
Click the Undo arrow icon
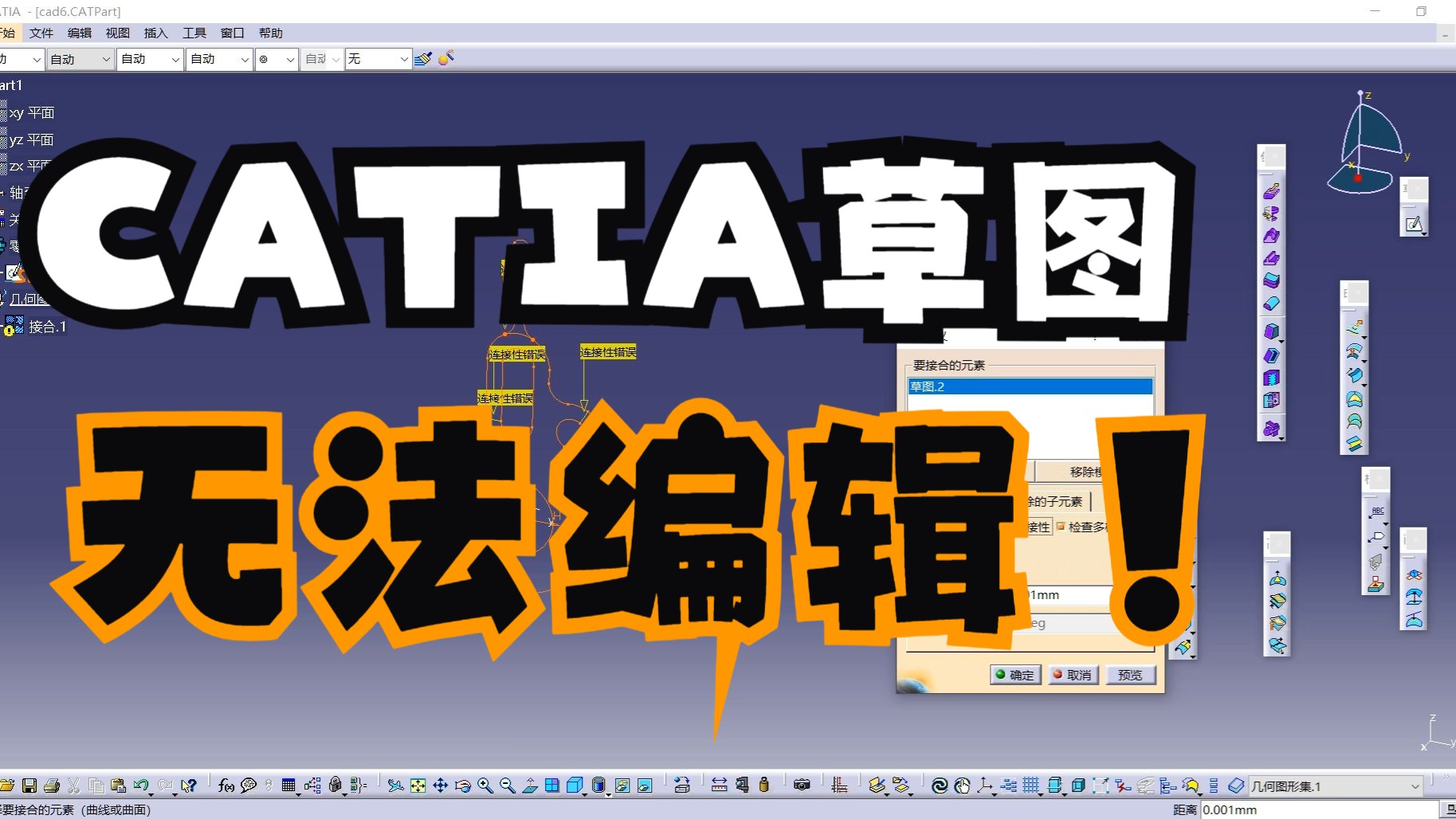pyautogui.click(x=140, y=786)
